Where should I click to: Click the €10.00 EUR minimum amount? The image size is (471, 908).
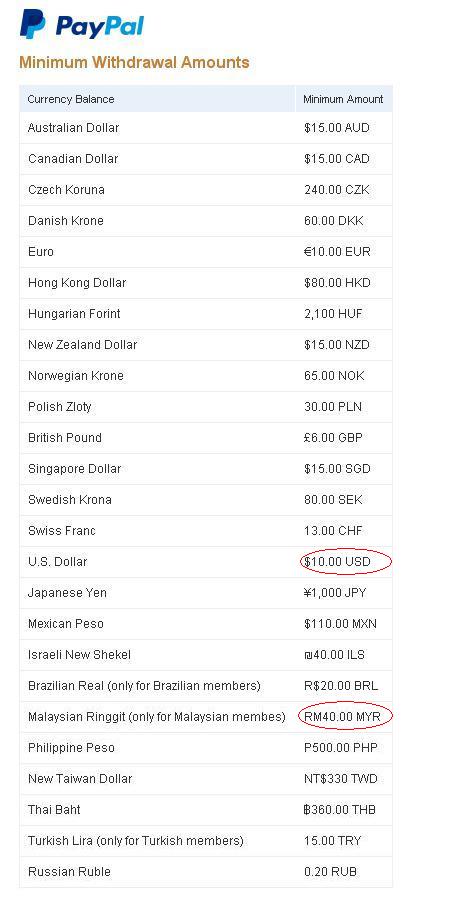click(337, 252)
